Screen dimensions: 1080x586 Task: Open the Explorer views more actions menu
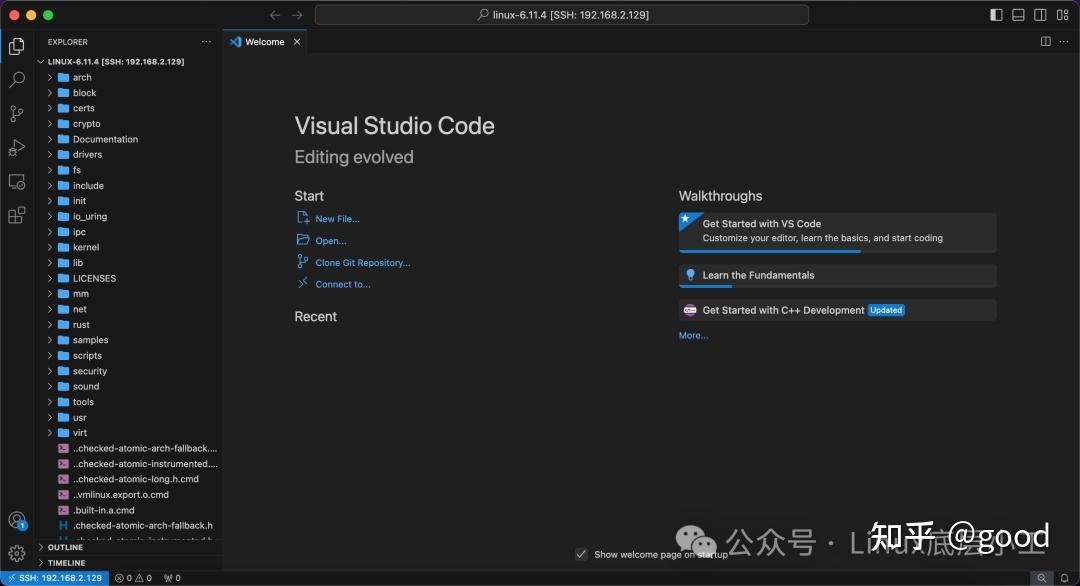[206, 41]
